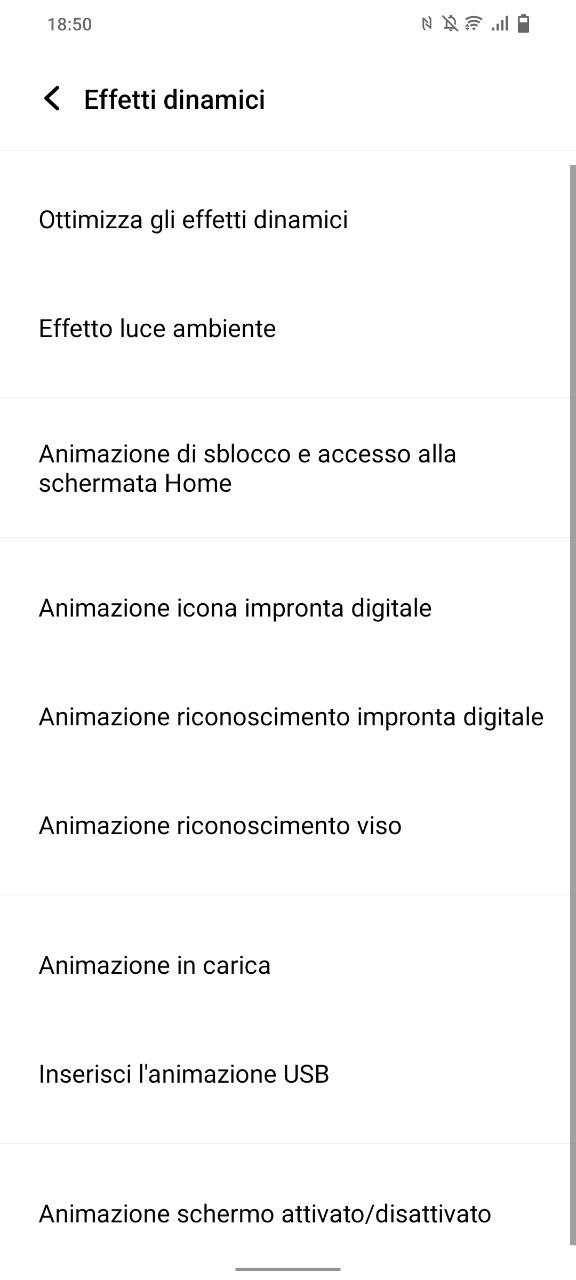This screenshot has width=576, height=1280.
Task: Tap the 'schermata Home' text line
Action: coord(135,483)
